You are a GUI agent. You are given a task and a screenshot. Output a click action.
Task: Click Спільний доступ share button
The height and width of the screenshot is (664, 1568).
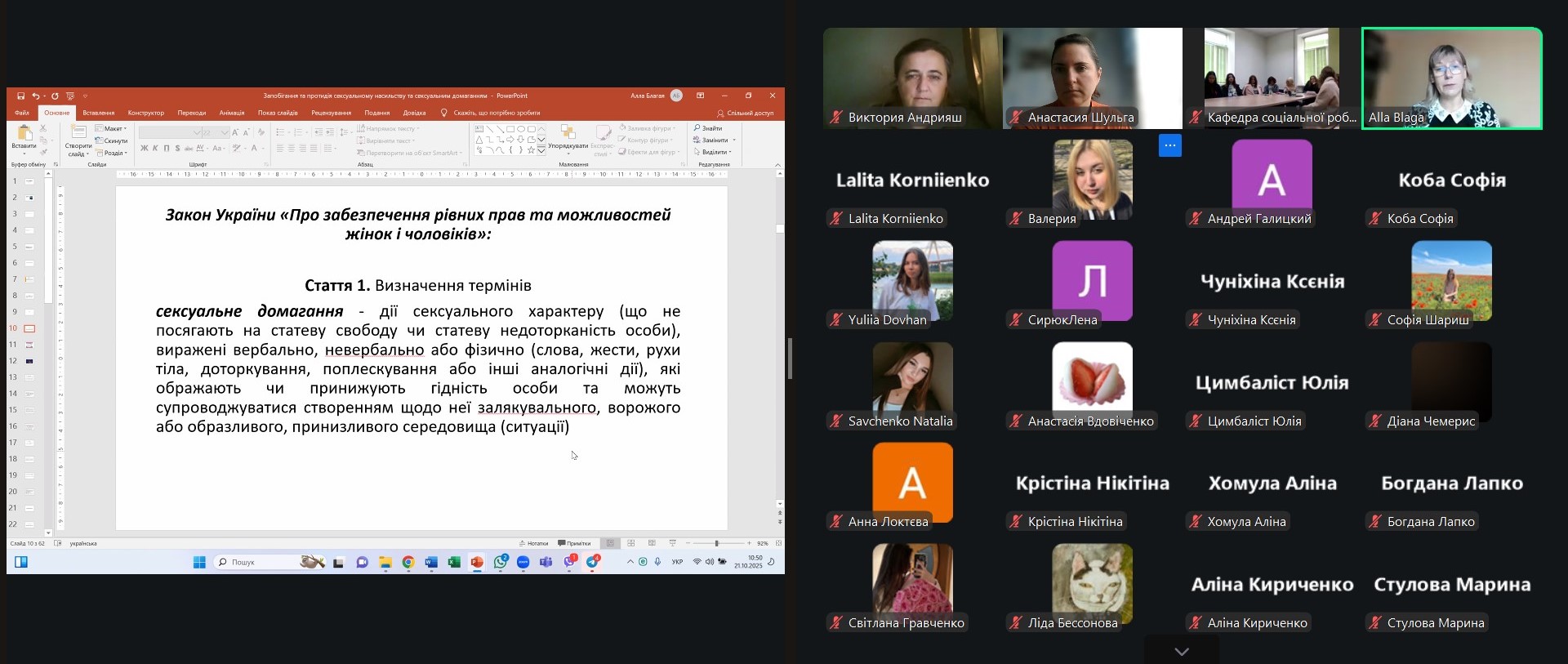click(745, 113)
